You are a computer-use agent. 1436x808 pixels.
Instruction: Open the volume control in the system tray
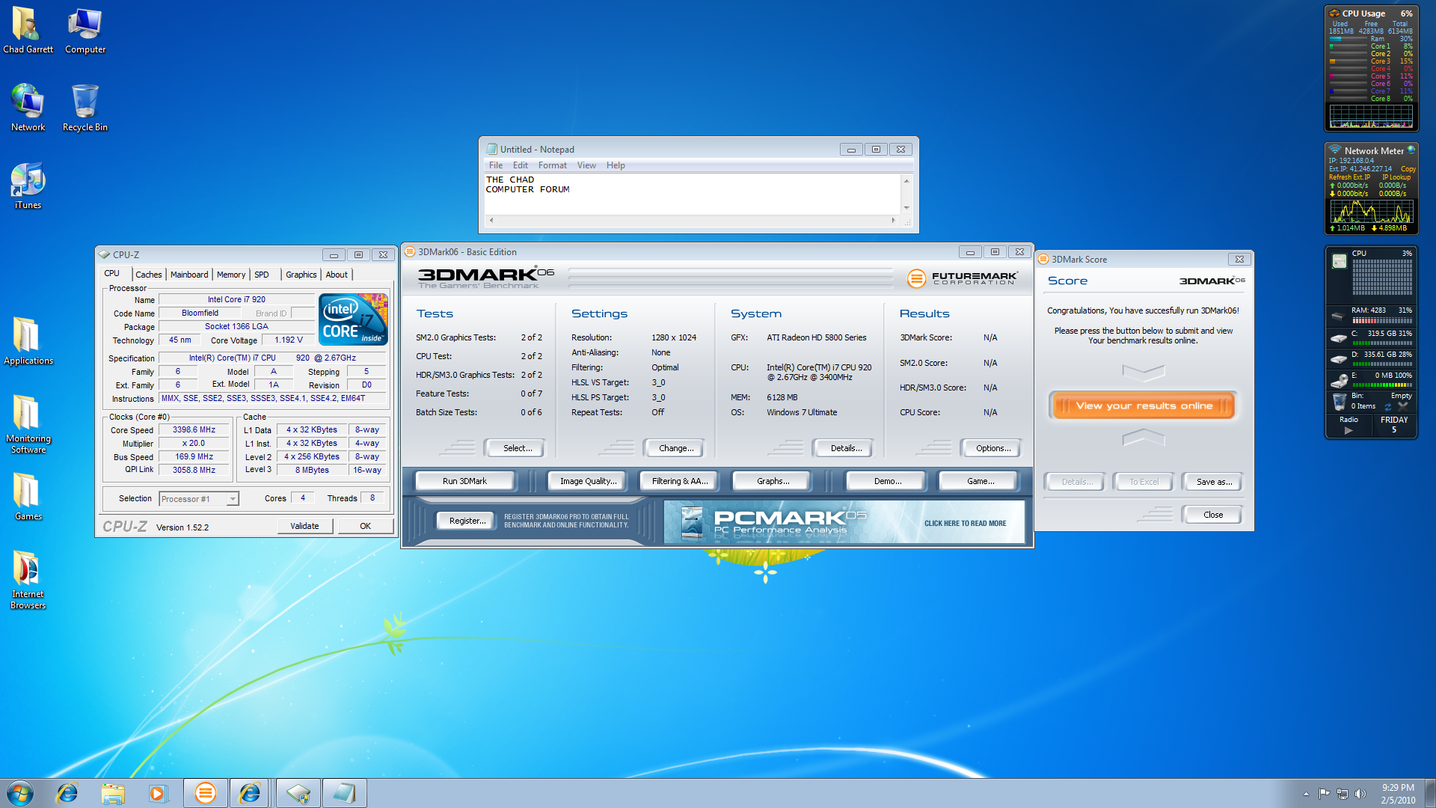1360,794
